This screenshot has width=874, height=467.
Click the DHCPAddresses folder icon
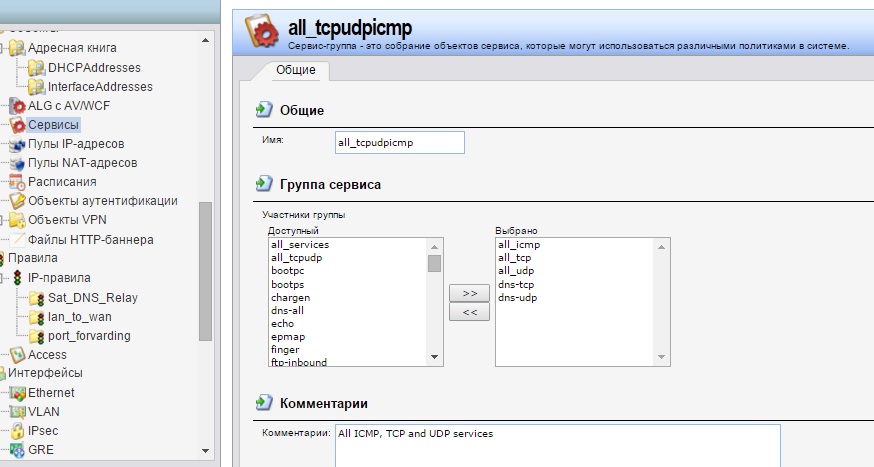coord(37,68)
